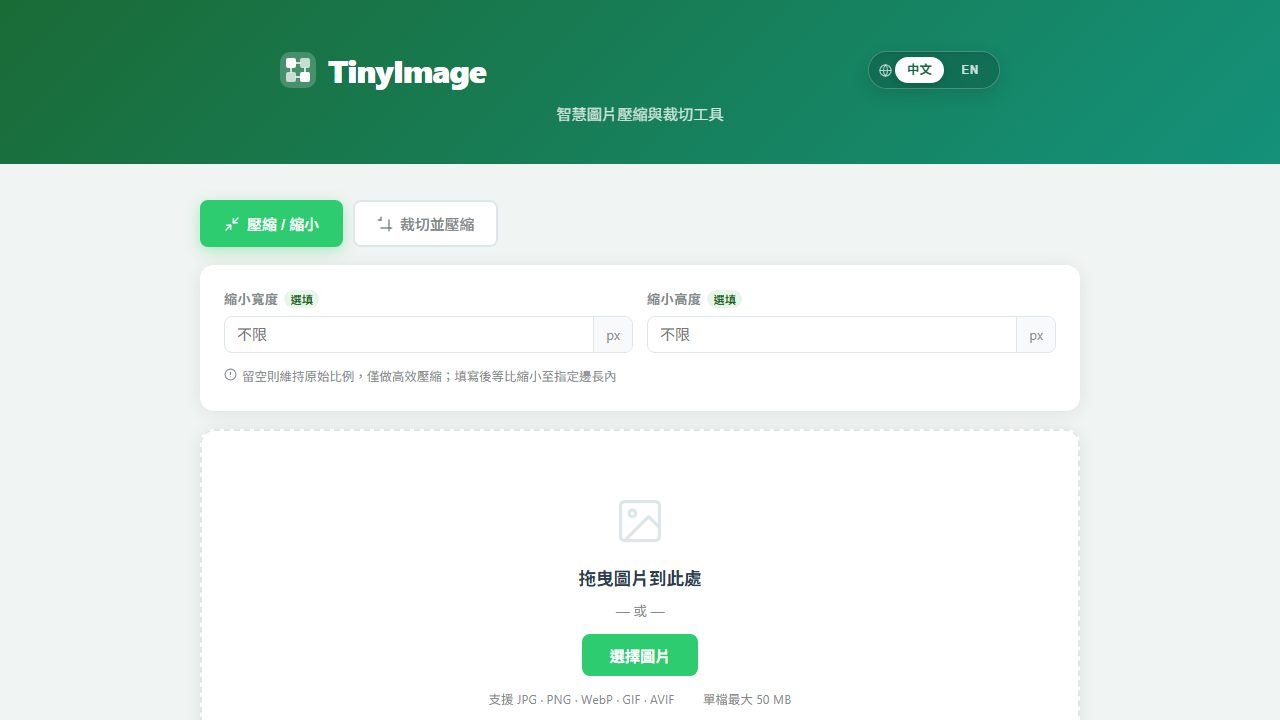The image size is (1280, 720).
Task: Switch language to 中文
Action: [919, 70]
